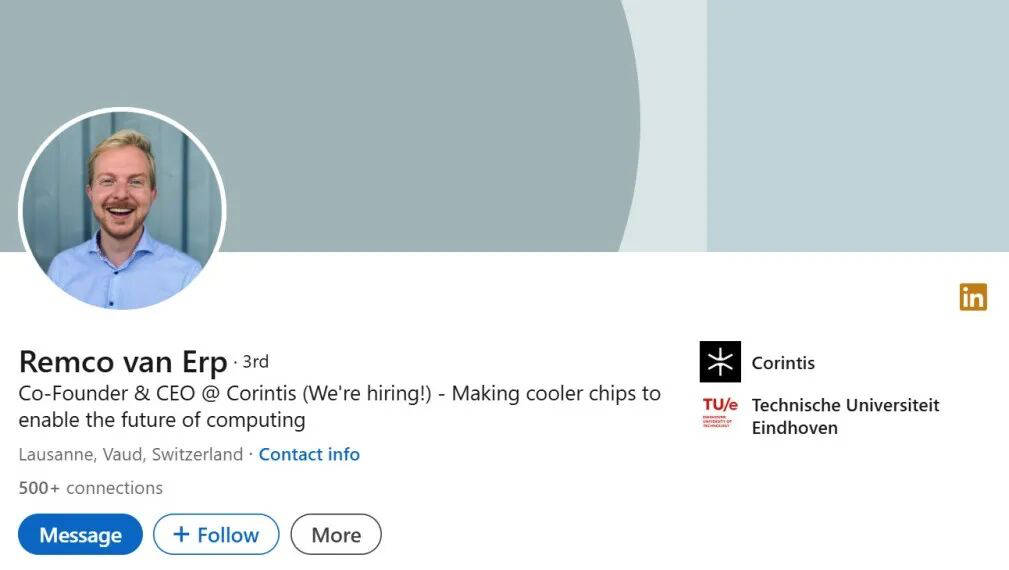This screenshot has height=570, width=1009.
Task: Click the name heading Remco van Erp
Action: 123,362
